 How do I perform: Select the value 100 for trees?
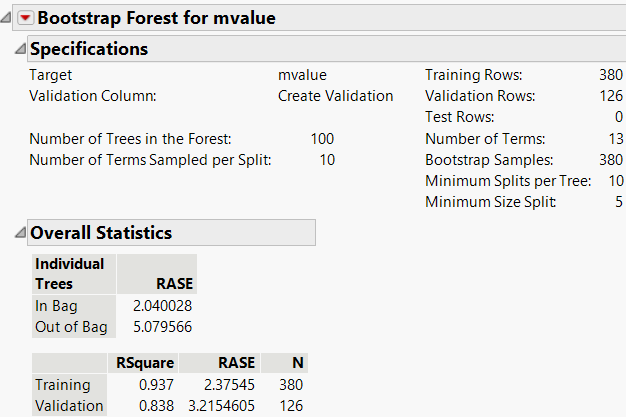pos(322,139)
